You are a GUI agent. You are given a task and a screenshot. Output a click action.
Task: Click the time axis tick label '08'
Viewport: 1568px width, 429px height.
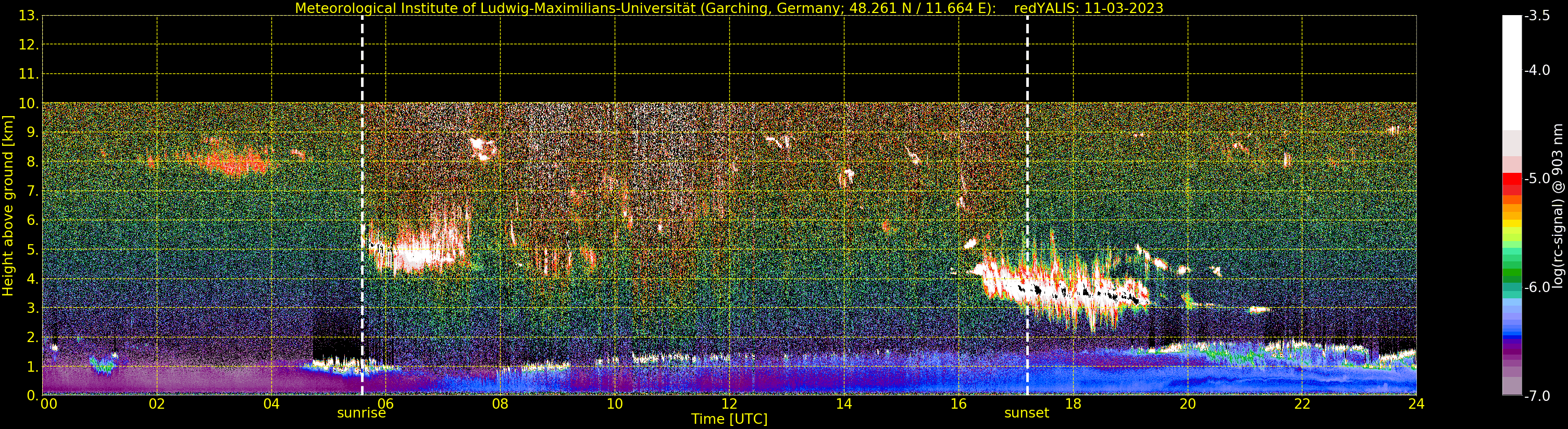[x=500, y=404]
